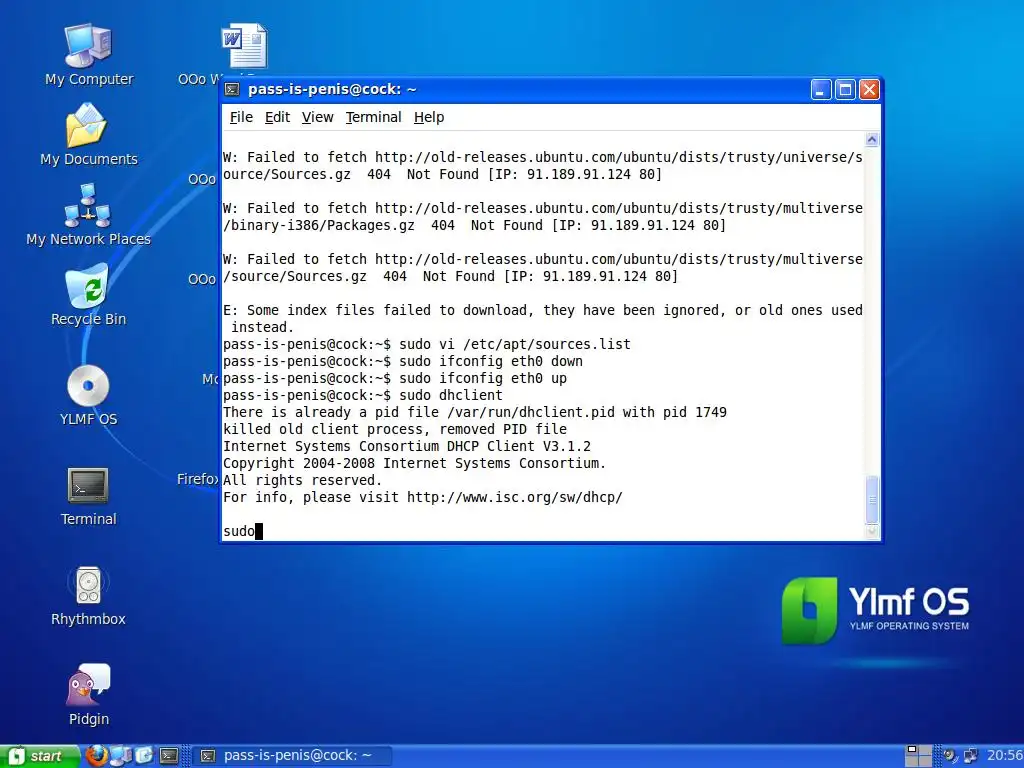Image resolution: width=1024 pixels, height=768 pixels.
Task: Launch Firefox from the taskbar quick launch
Action: point(97,756)
